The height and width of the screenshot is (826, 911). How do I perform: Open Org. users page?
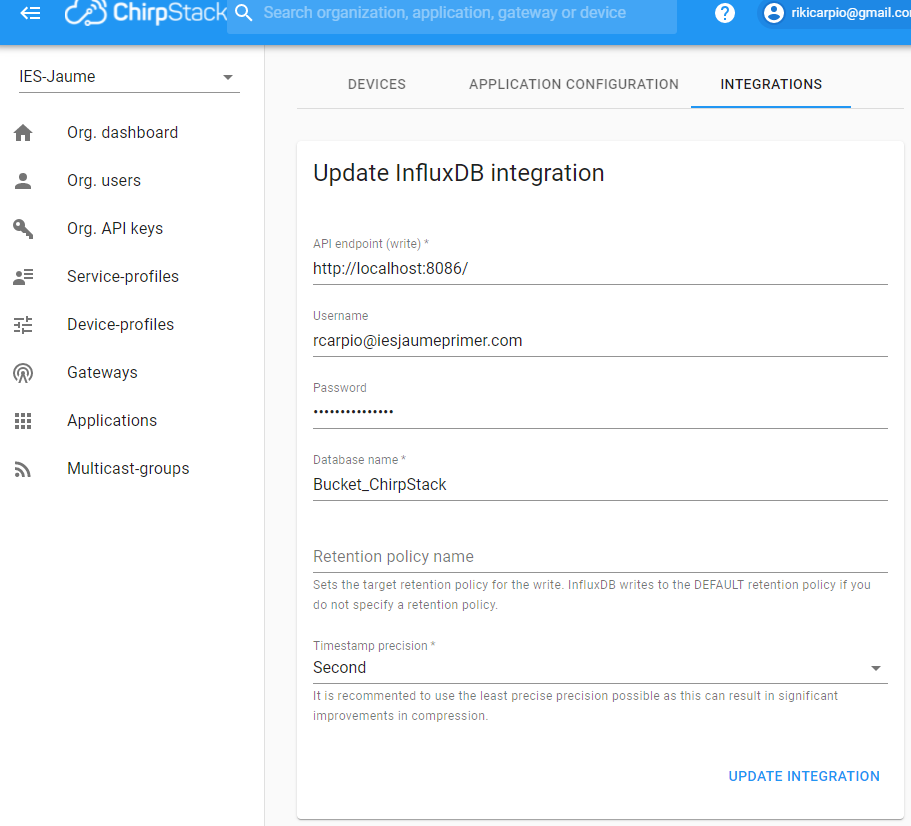coord(104,181)
